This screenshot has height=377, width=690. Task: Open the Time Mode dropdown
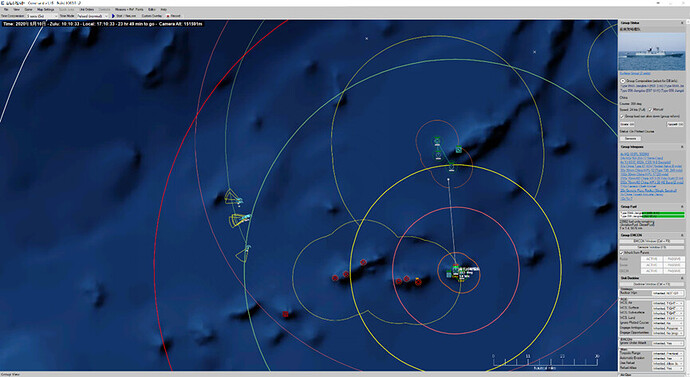[x=93, y=16]
